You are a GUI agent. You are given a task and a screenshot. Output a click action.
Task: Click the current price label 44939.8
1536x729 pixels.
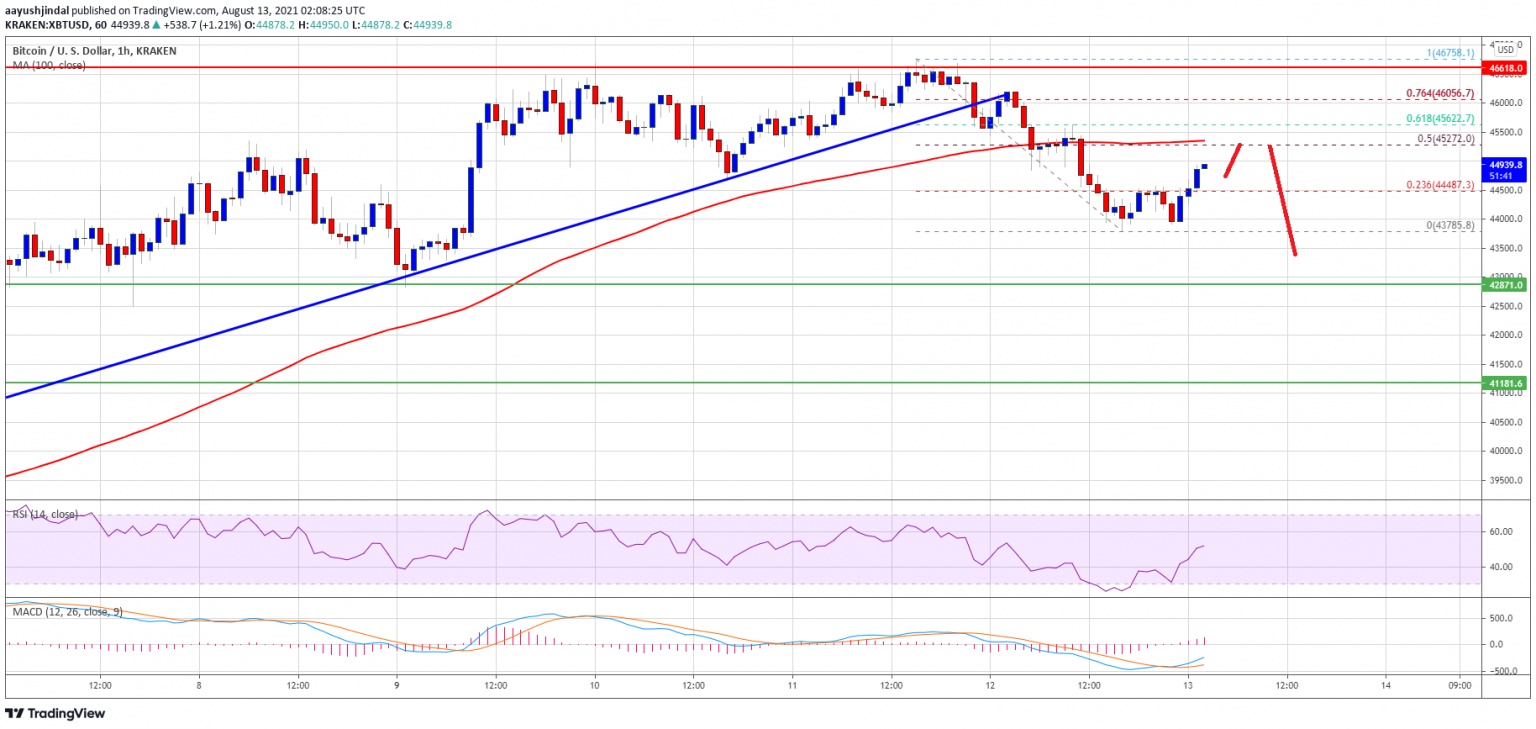point(1505,164)
